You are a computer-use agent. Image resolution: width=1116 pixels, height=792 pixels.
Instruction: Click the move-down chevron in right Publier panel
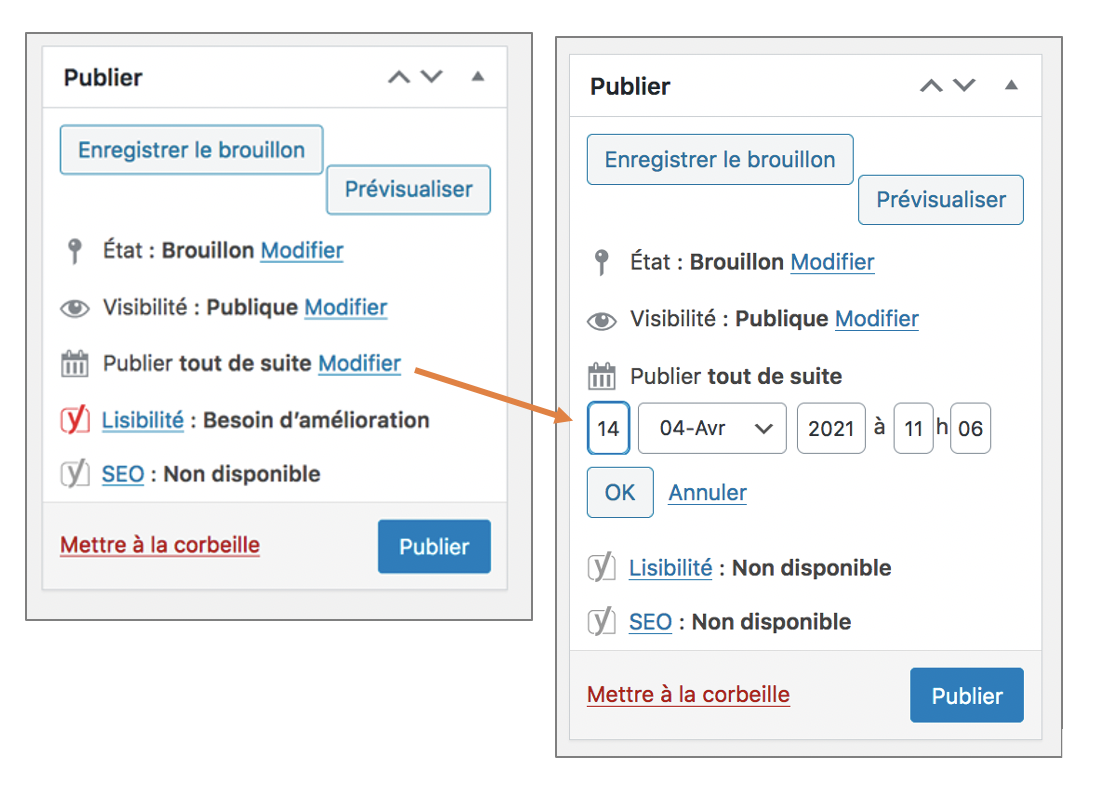coord(964,85)
